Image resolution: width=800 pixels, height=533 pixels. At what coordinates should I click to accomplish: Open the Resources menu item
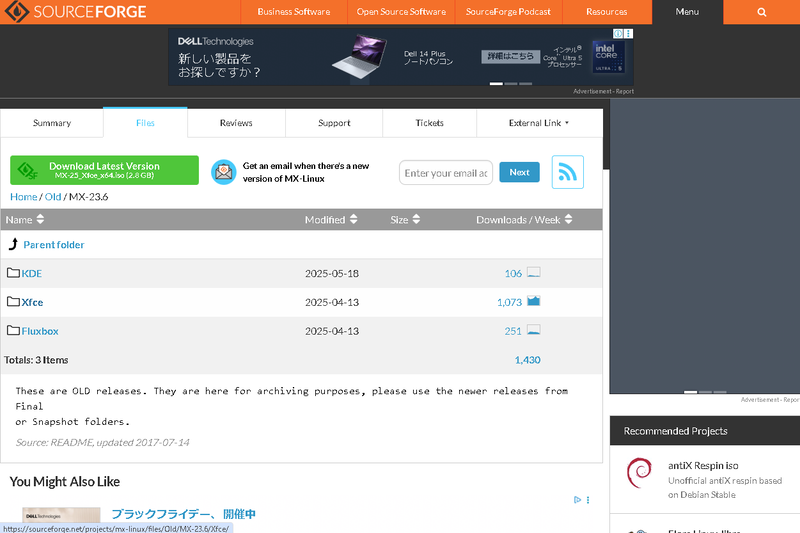607,12
